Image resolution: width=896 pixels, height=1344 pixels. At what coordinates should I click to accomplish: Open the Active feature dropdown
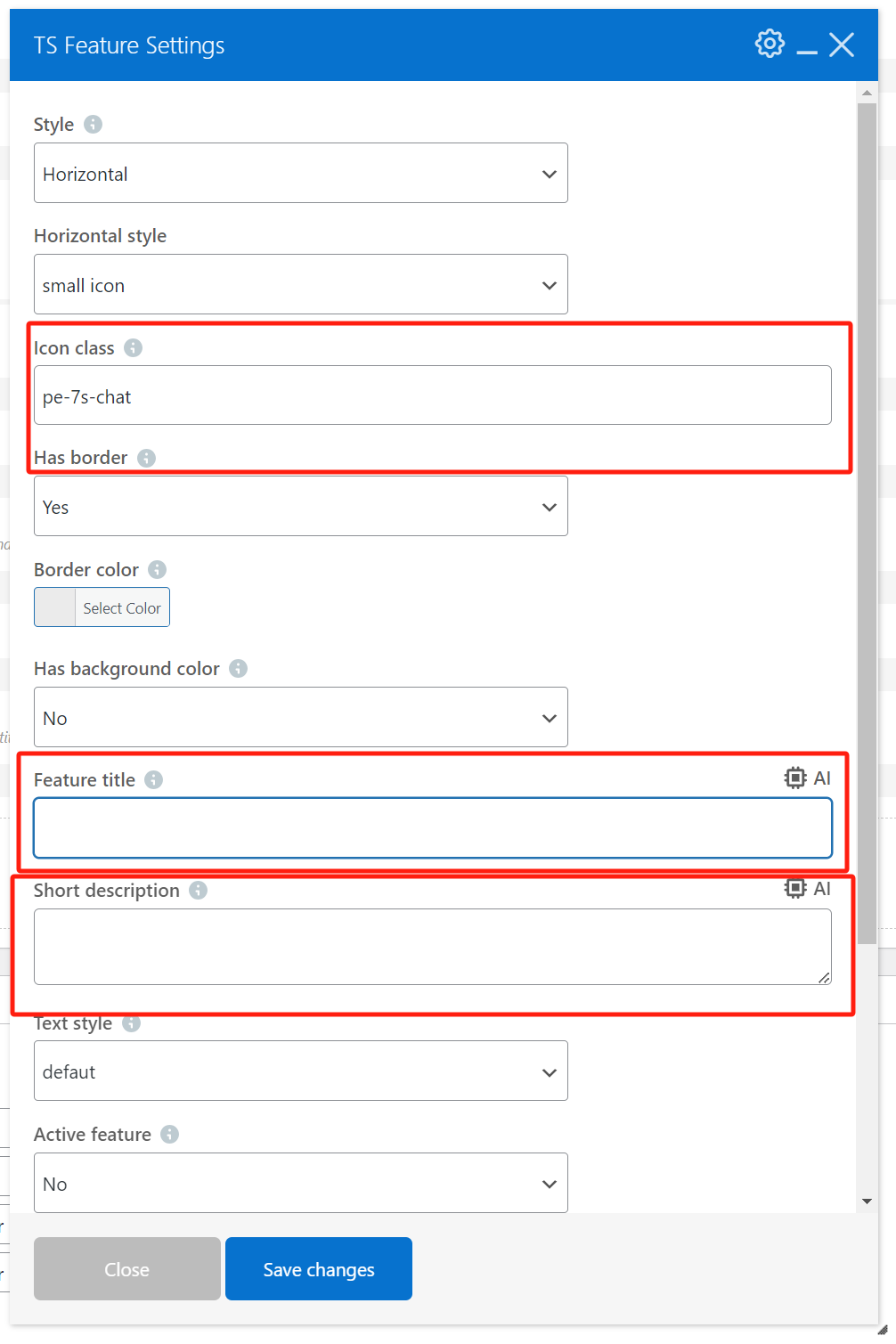click(x=300, y=1183)
